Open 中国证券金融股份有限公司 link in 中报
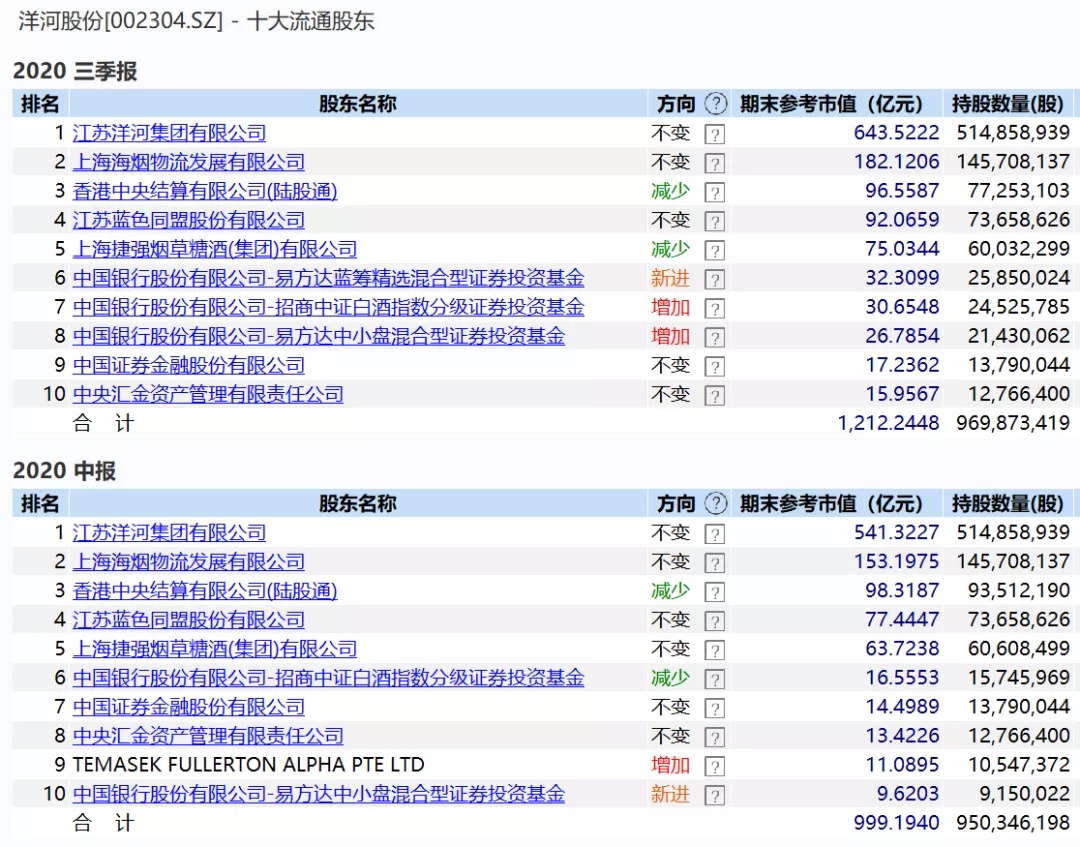 point(189,707)
